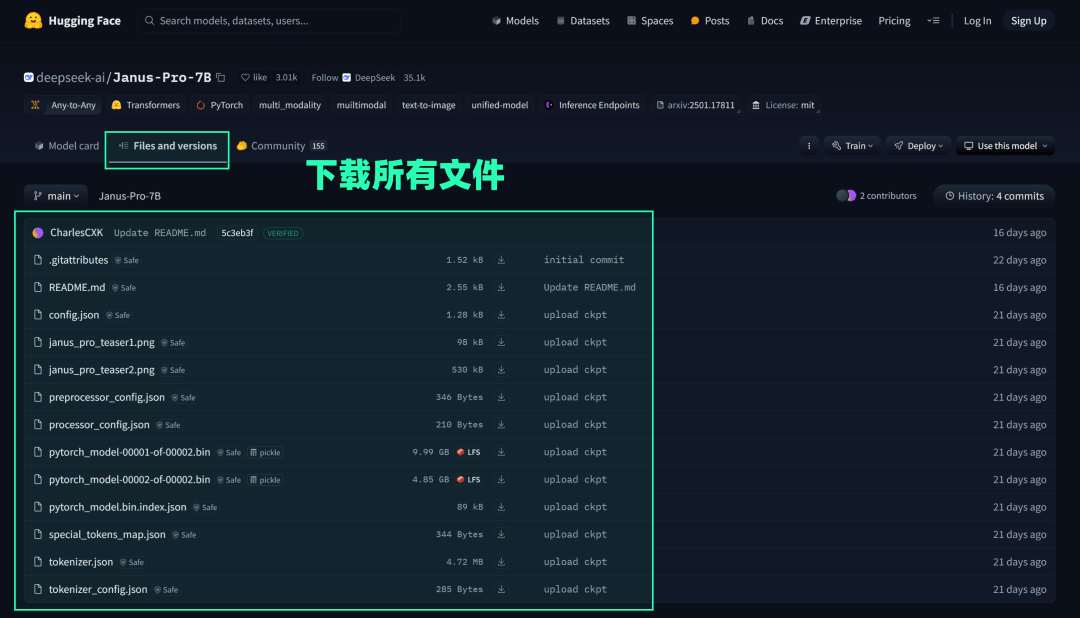The width and height of the screenshot is (1080, 618).
Task: Download janus_pro_teaser1.png with the download icon
Action: click(x=501, y=342)
